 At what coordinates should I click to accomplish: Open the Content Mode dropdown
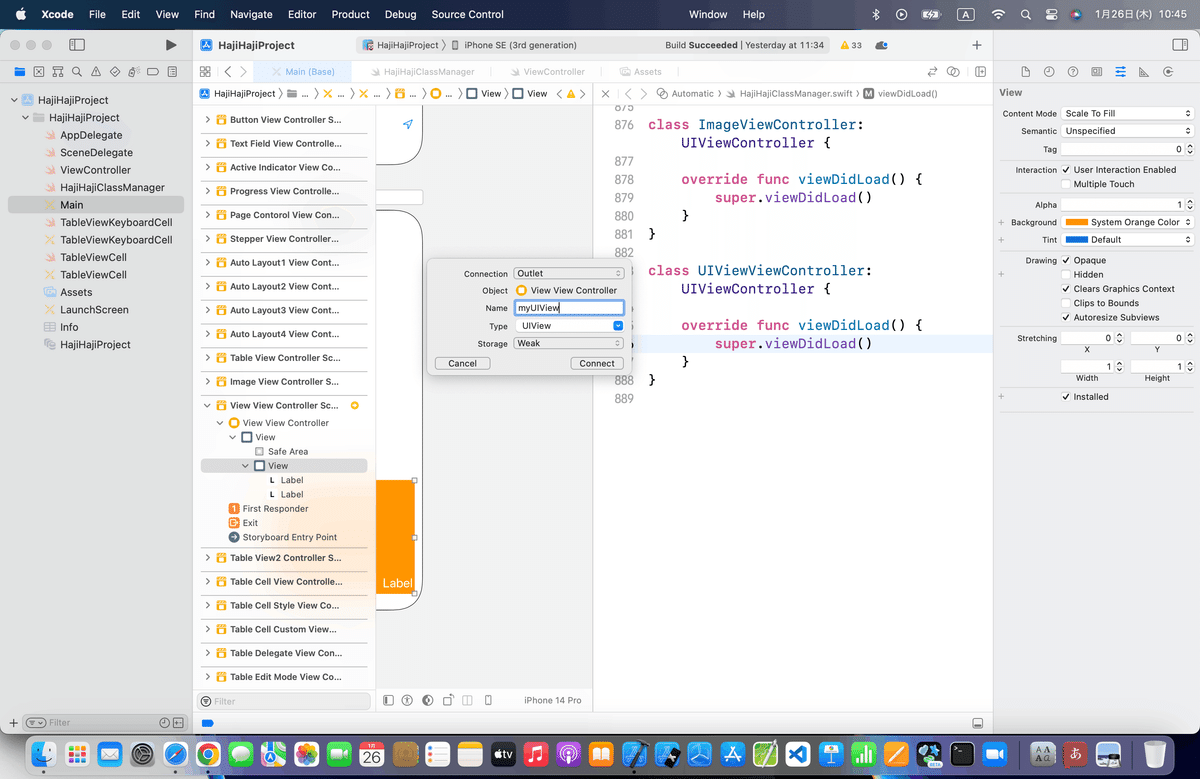tap(1127, 114)
